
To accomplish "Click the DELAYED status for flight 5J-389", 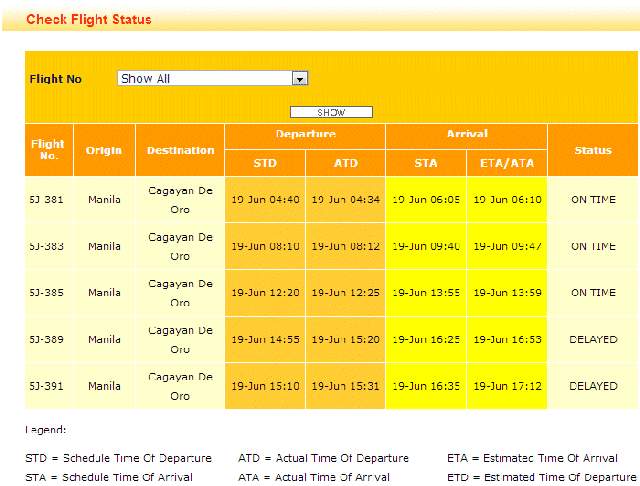I will point(593,340).
